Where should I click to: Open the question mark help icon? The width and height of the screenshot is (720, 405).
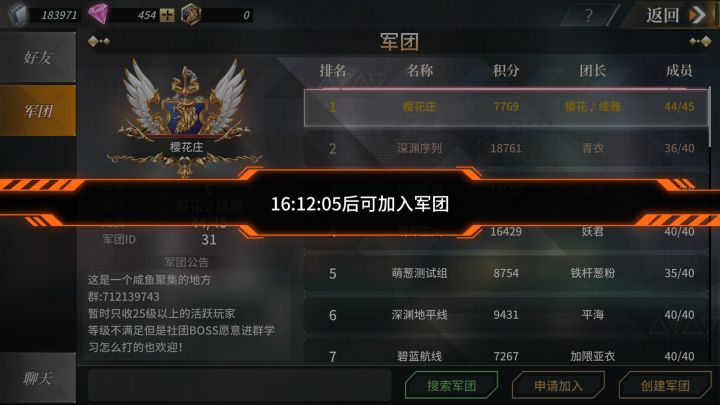tap(589, 16)
